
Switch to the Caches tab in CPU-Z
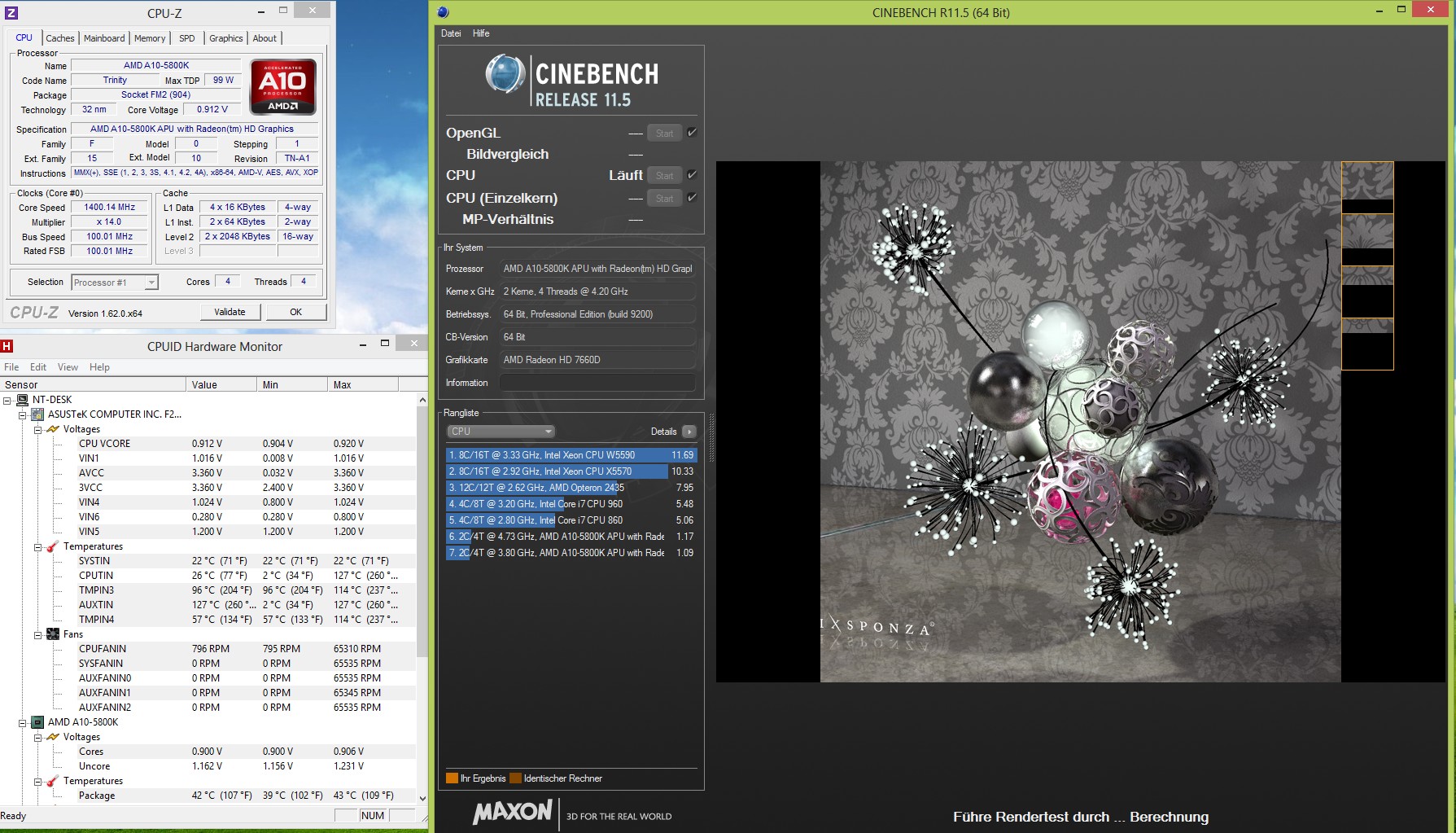[x=60, y=38]
